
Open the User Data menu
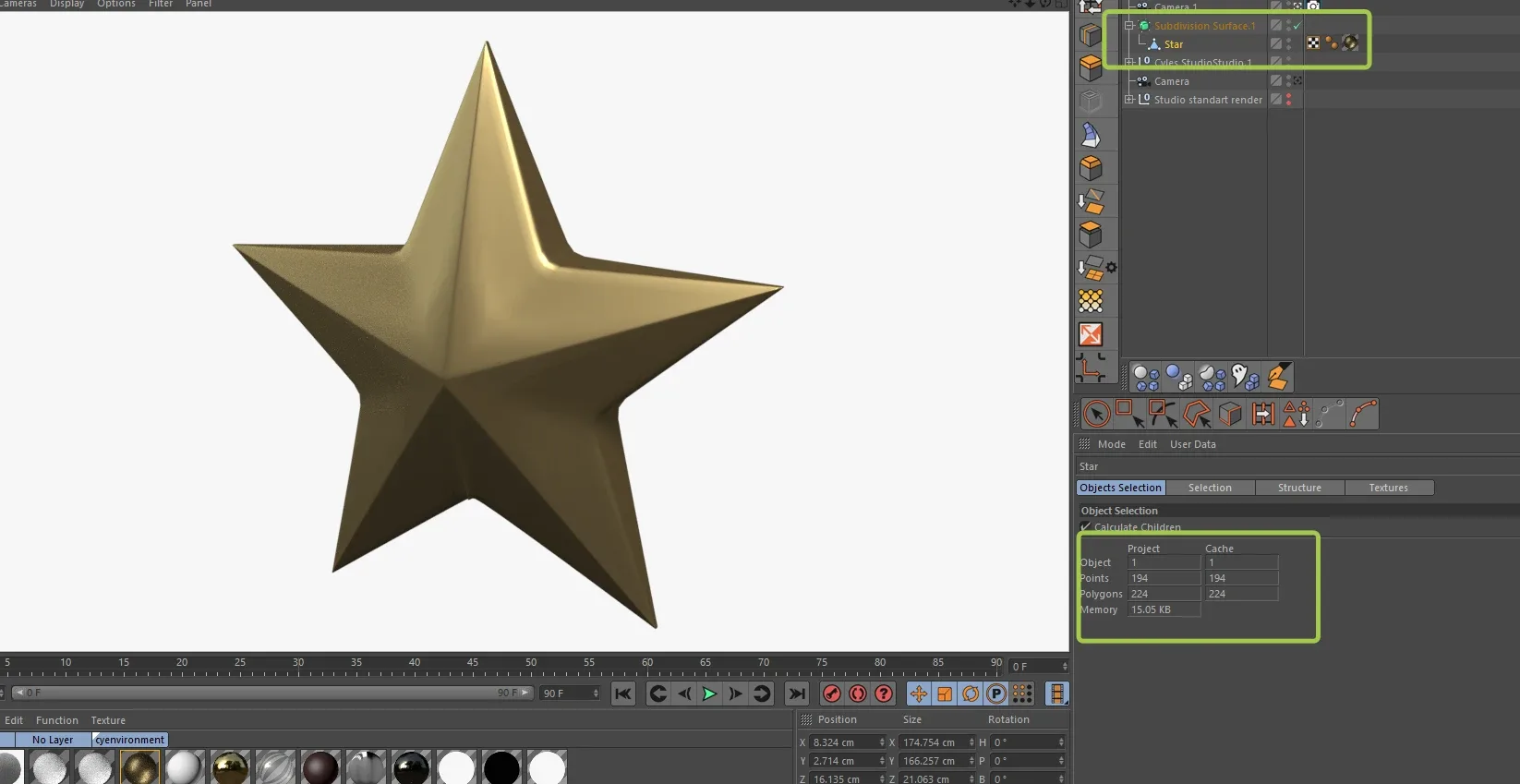(x=1193, y=444)
